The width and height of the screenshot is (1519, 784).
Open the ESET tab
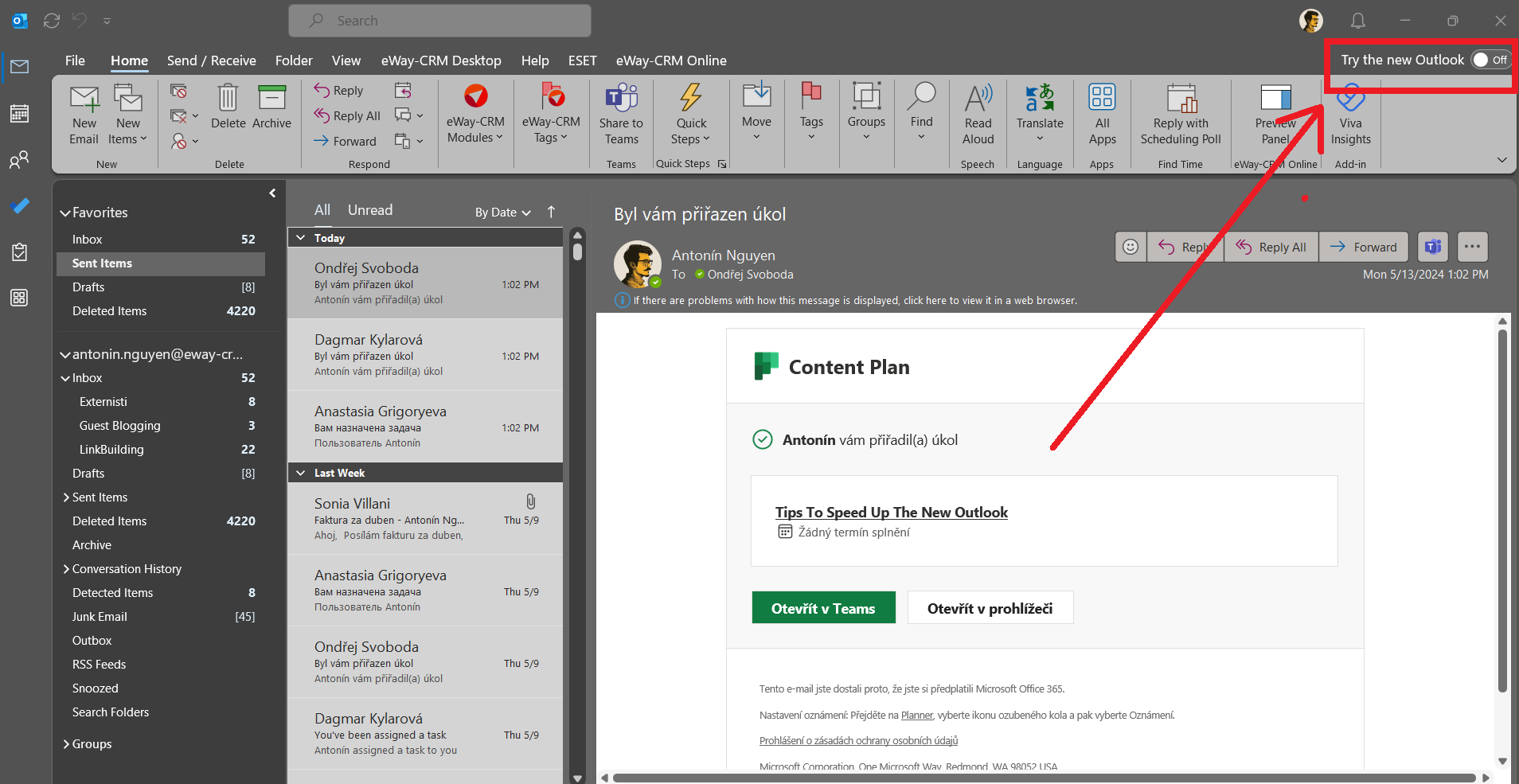582,60
